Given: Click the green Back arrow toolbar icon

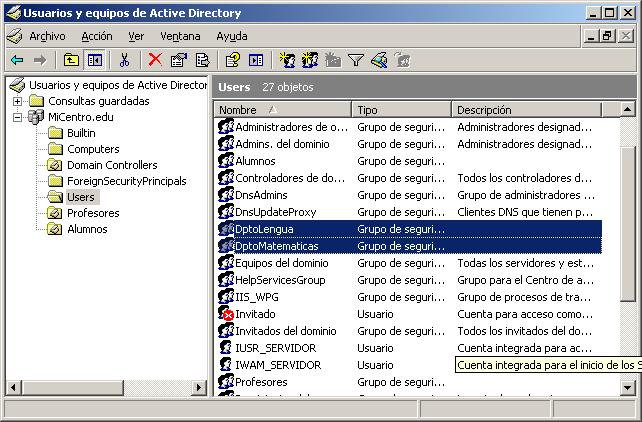Looking at the screenshot, I should pos(17,60).
